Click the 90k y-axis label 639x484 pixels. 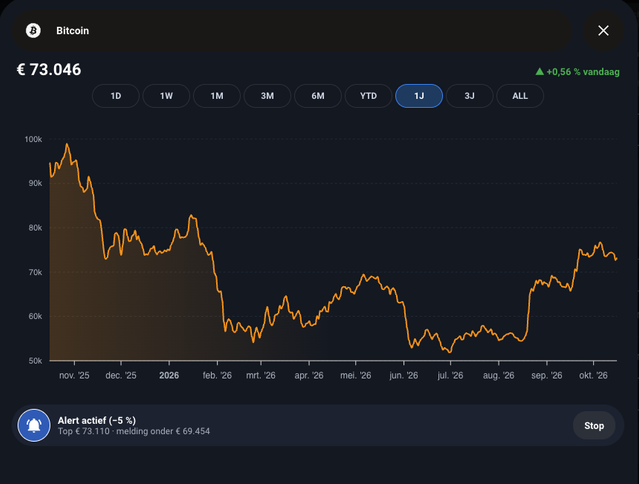[x=35, y=183]
